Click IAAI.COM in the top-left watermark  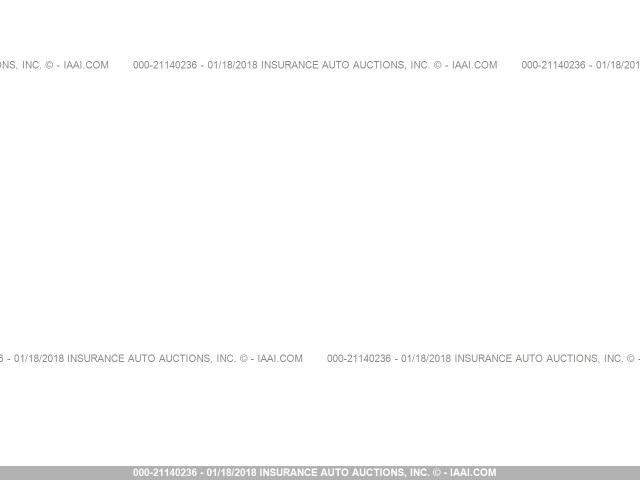tap(85, 65)
